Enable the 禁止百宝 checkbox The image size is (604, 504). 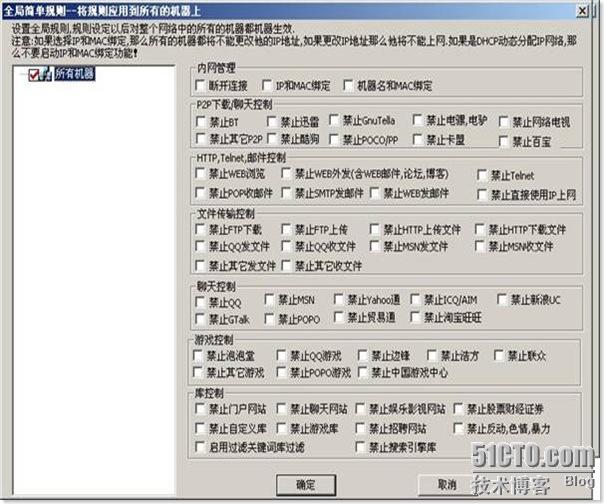pyautogui.click(x=503, y=141)
